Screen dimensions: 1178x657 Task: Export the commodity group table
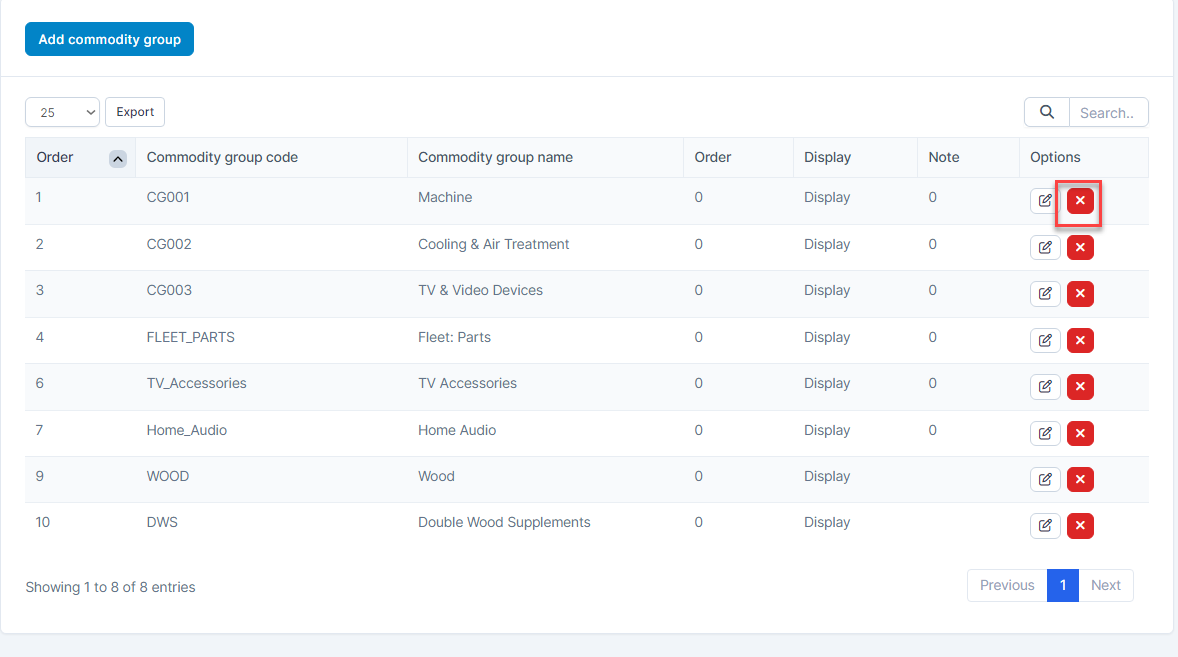pos(135,112)
